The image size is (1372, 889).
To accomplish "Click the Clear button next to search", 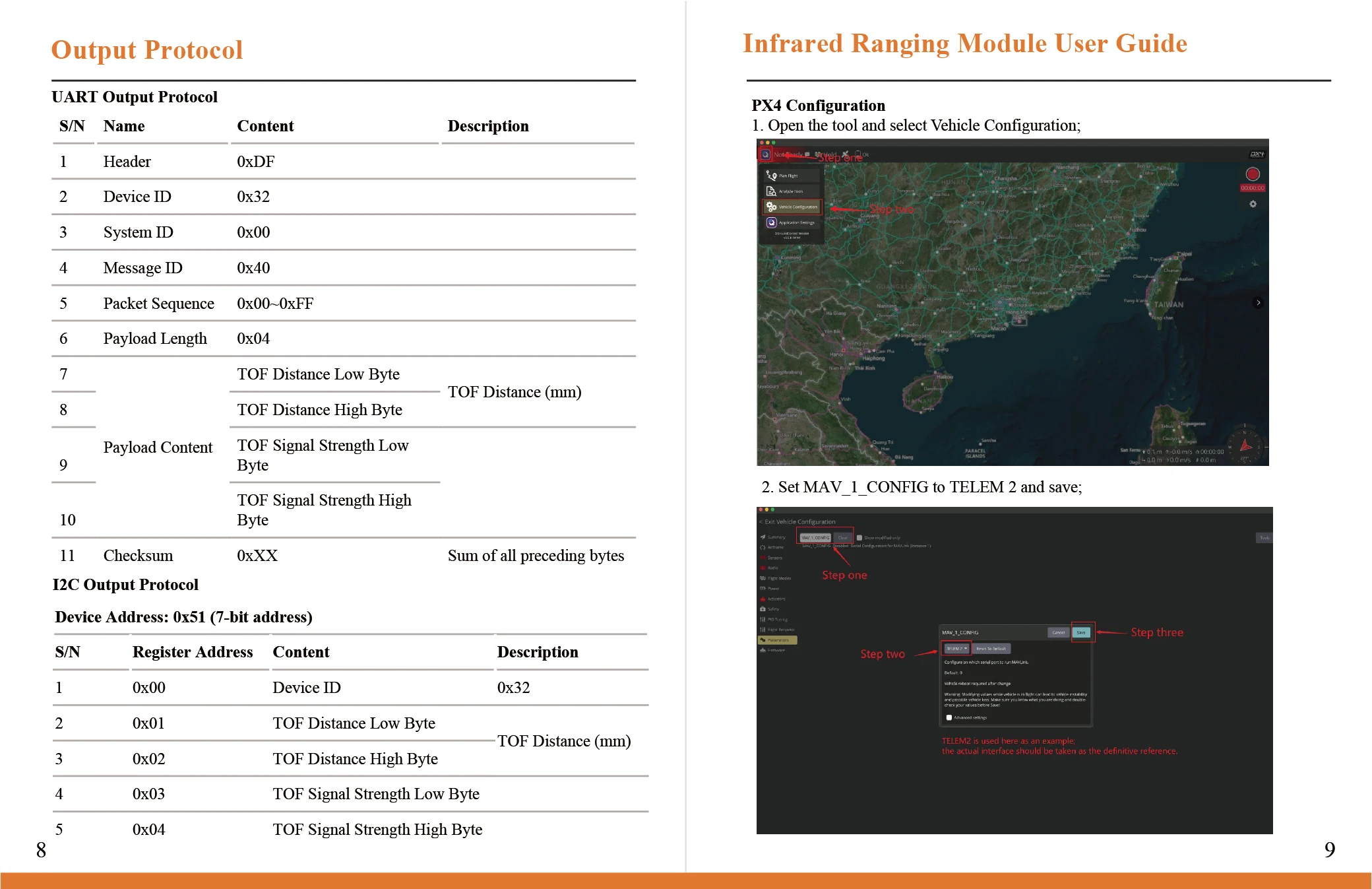I will click(x=842, y=538).
